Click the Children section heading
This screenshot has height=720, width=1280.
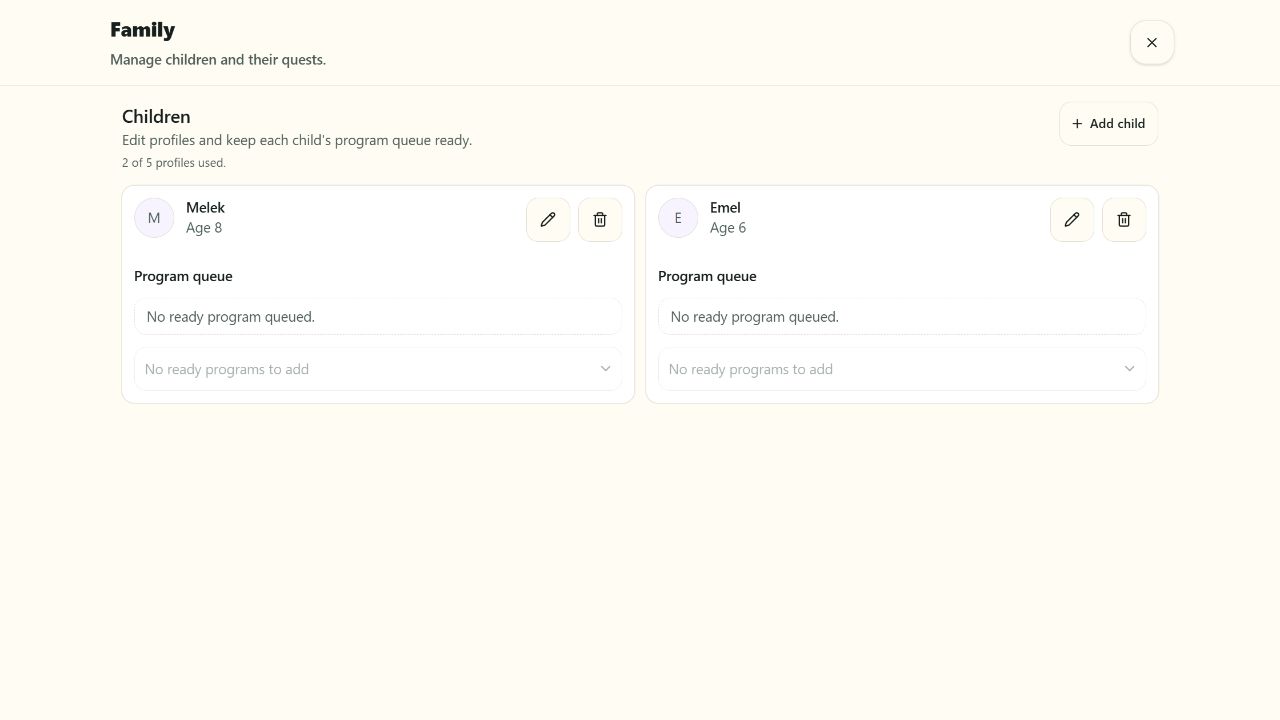click(156, 117)
